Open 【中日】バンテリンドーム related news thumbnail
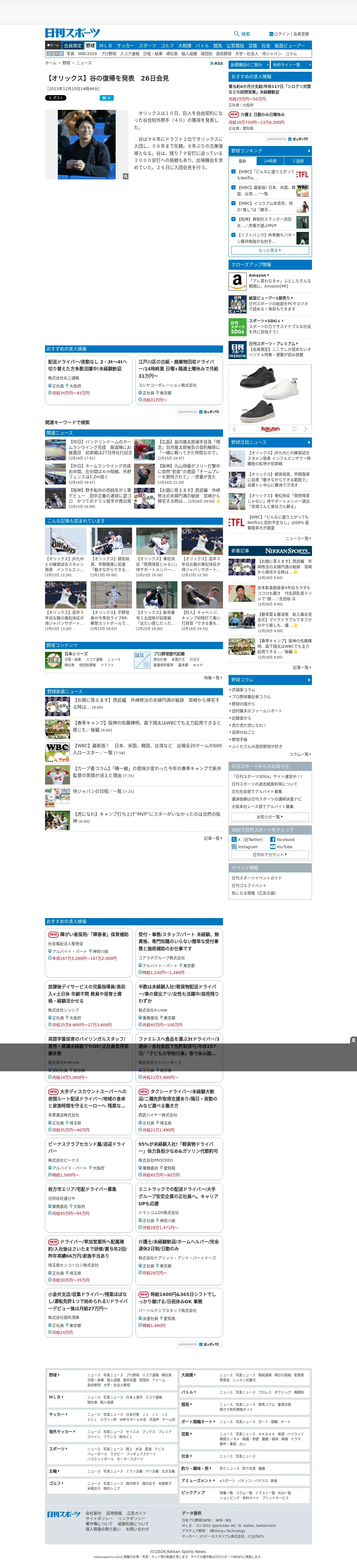This screenshot has height=1568, width=357. pos(55,449)
